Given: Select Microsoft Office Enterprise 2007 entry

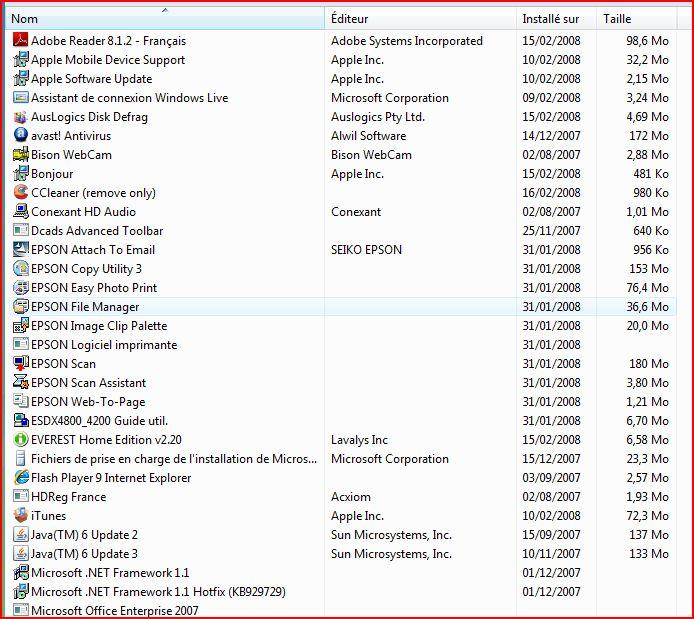Looking at the screenshot, I should coord(115,611).
